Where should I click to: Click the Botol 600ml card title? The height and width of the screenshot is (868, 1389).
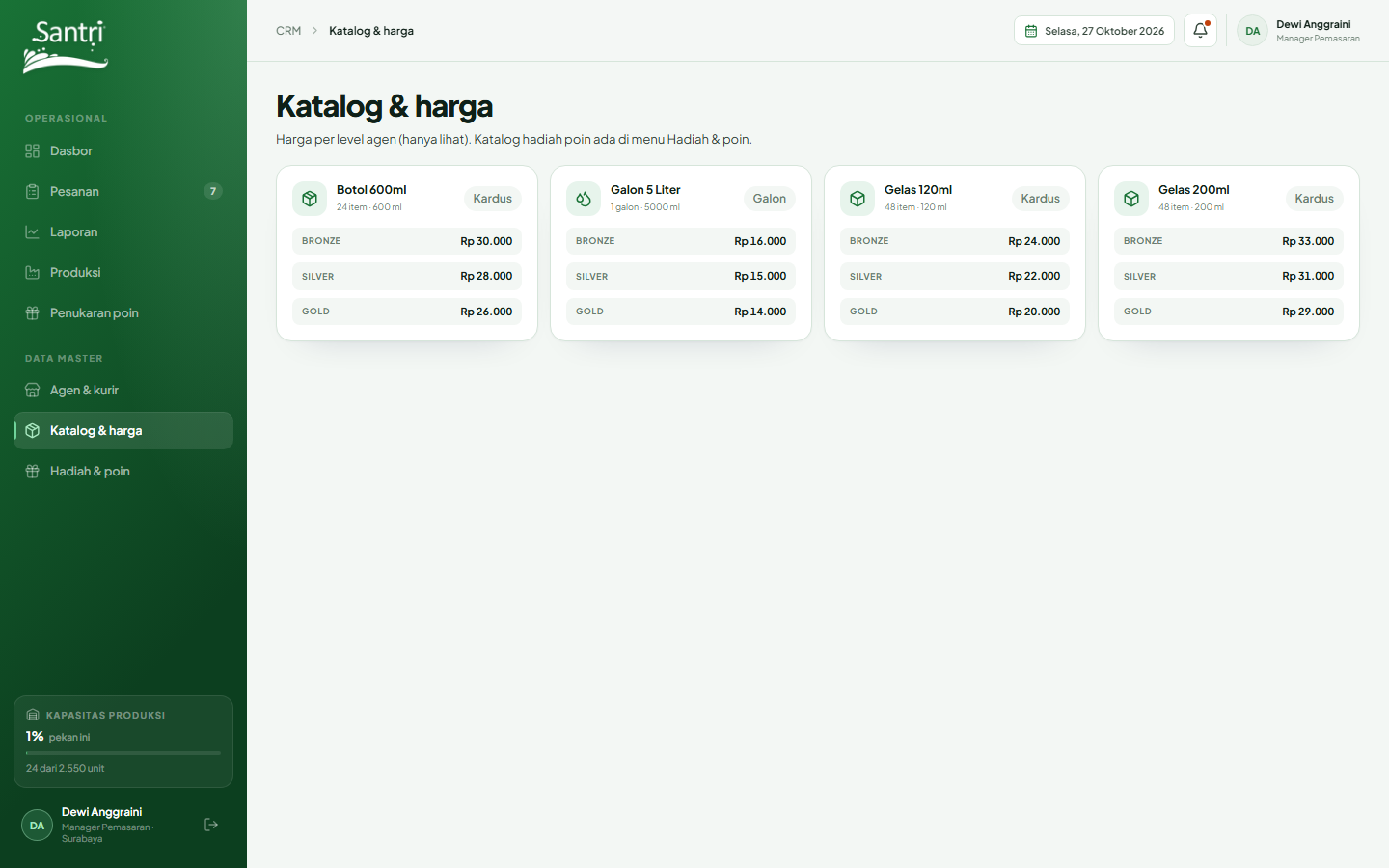371,190
